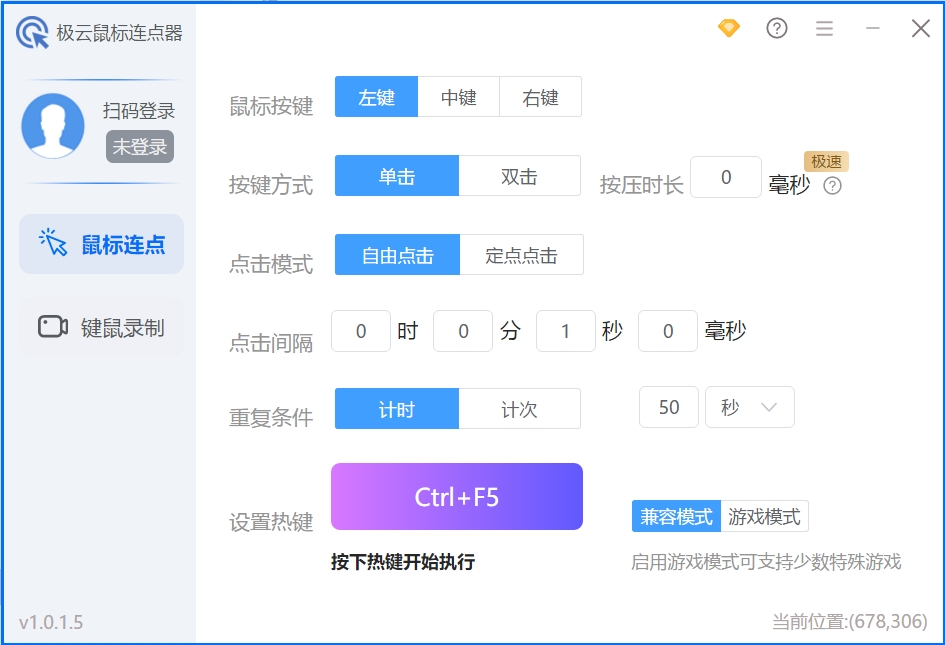Click the user avatar picture
The image size is (945, 645).
pos(53,125)
